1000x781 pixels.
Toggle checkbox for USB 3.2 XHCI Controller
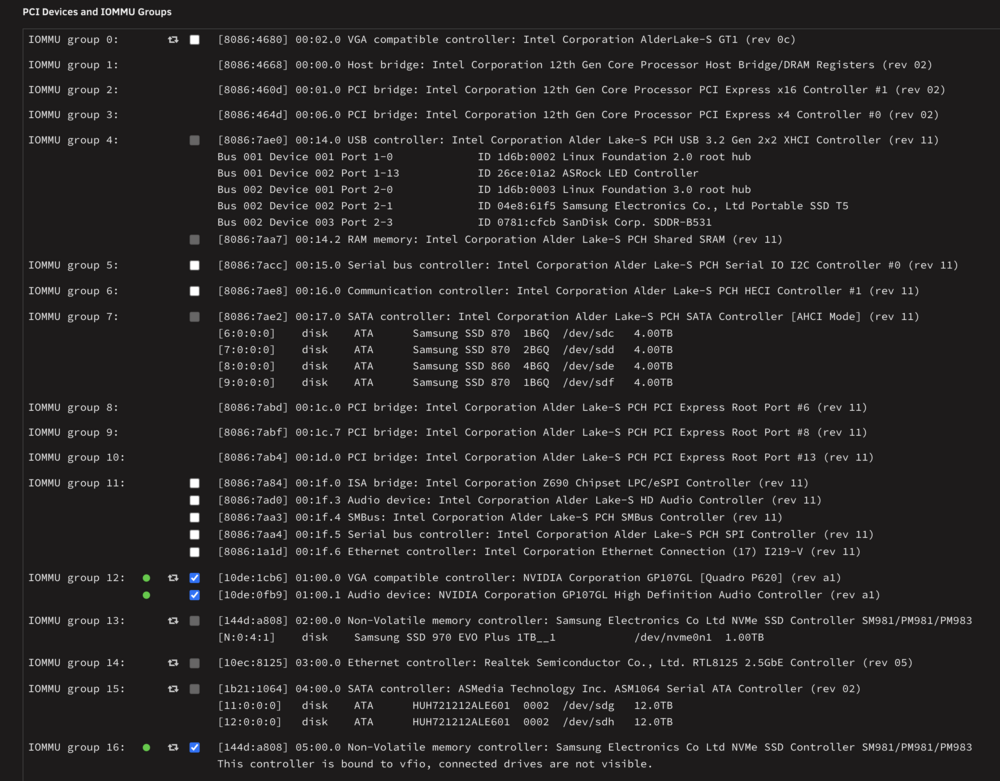point(195,140)
